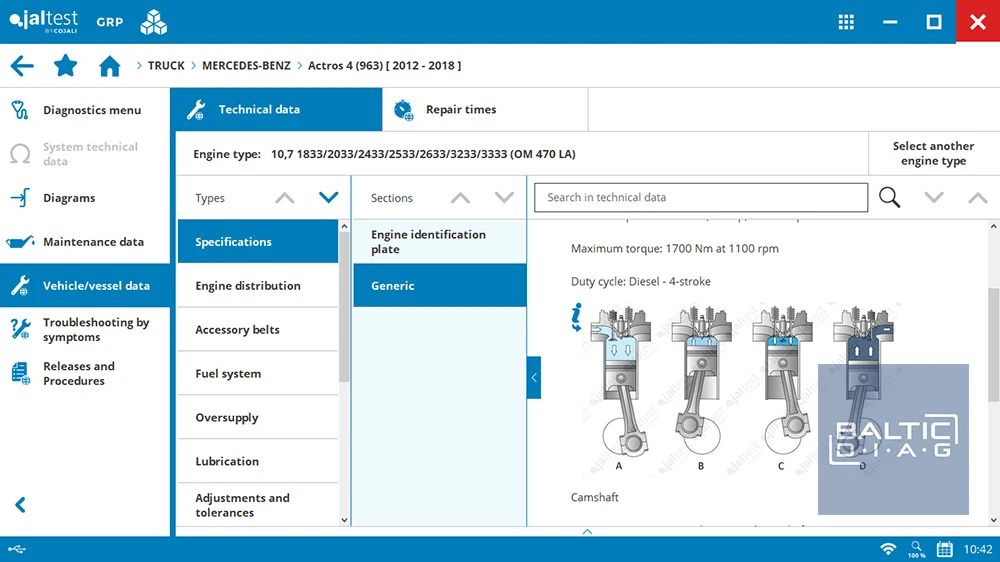
Task: Go to previous search result arrow
Action: 978,198
